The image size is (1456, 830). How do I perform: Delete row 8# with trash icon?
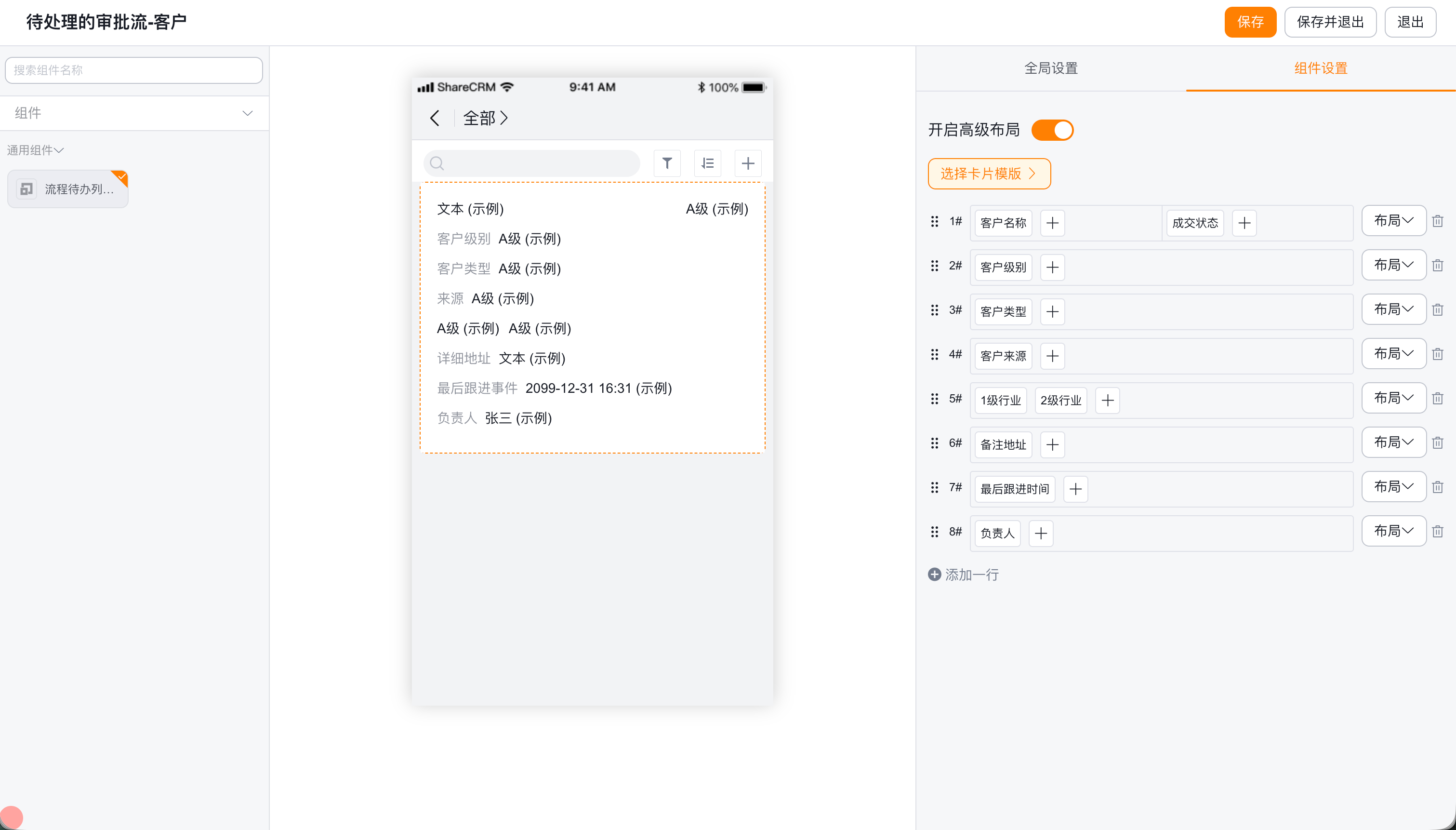click(1438, 531)
